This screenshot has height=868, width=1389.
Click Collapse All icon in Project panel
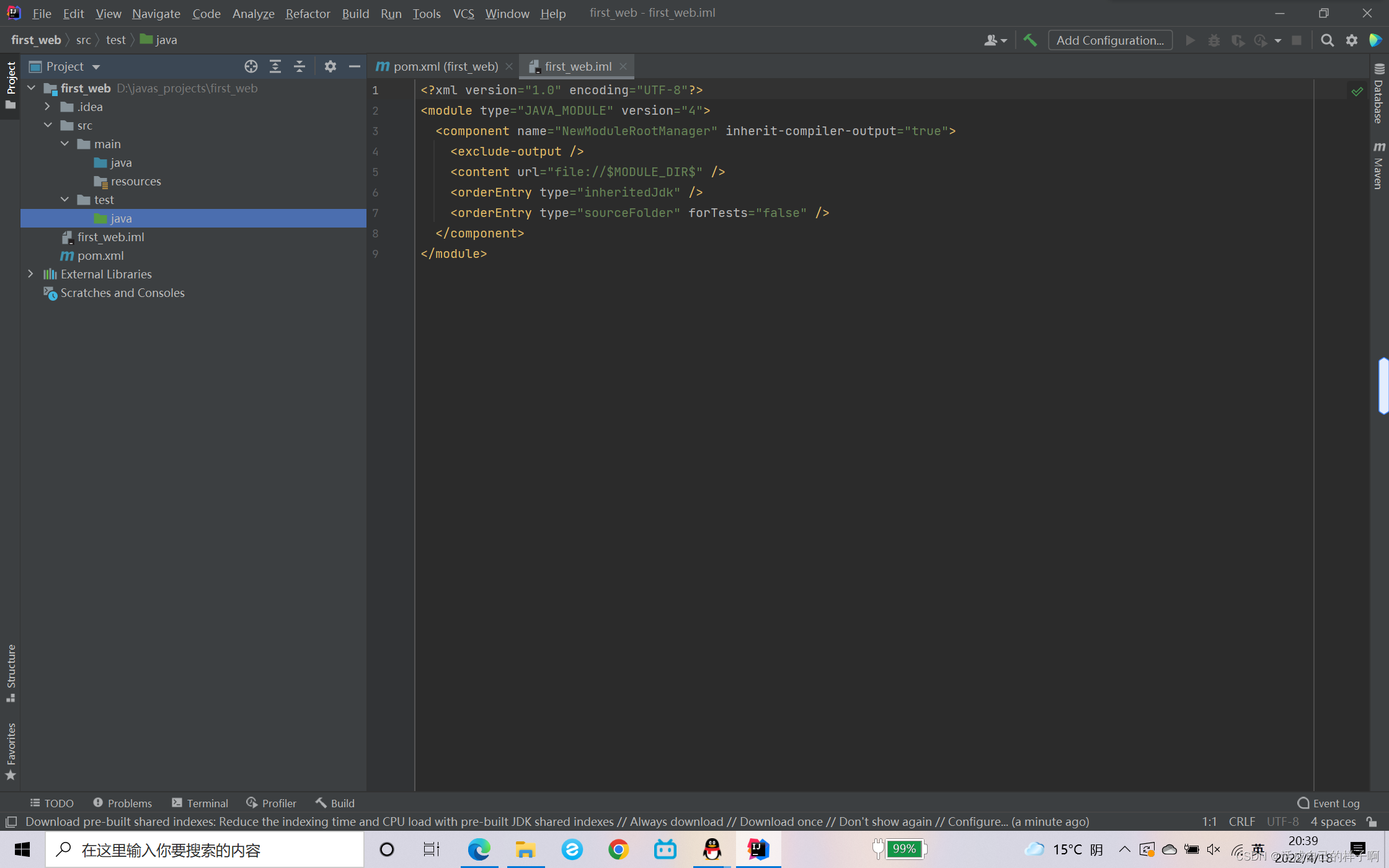click(x=300, y=66)
